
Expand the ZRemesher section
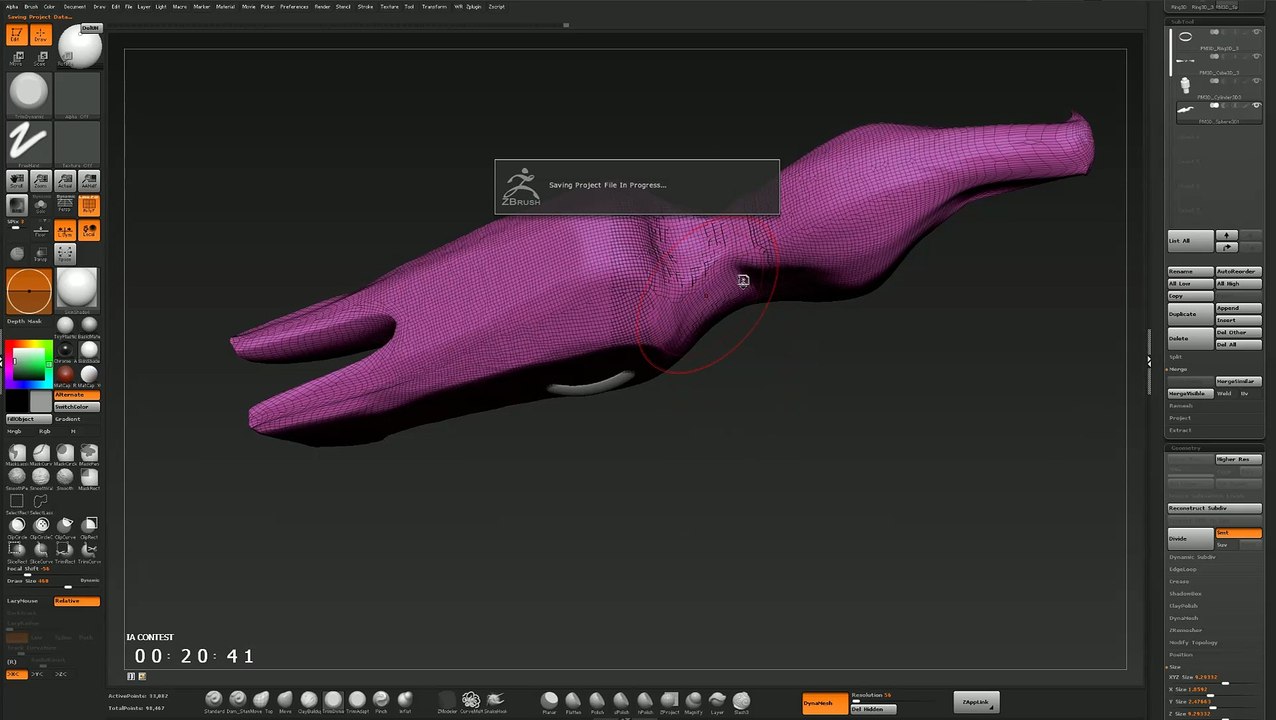click(x=1185, y=630)
